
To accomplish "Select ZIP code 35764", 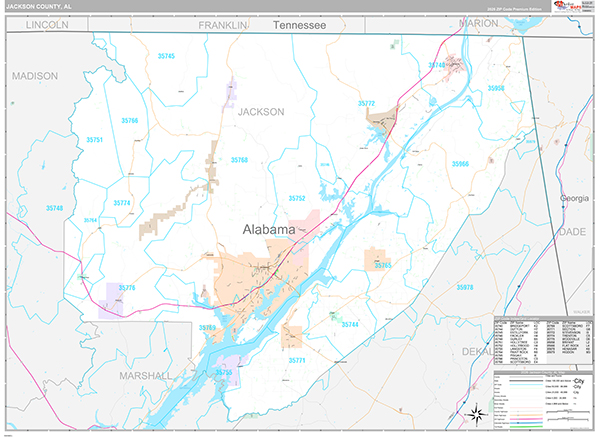I will (90, 220).
